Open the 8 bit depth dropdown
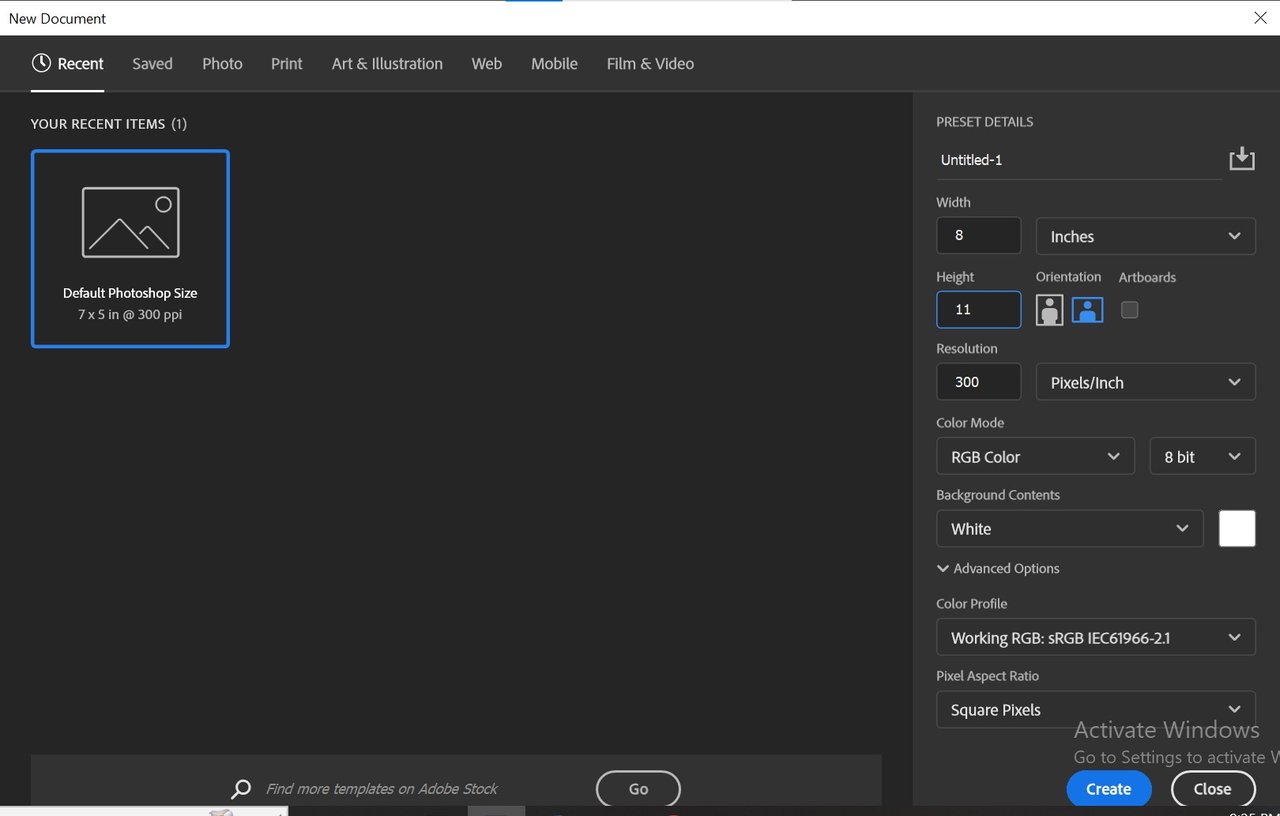The width and height of the screenshot is (1280, 816). pyautogui.click(x=1202, y=456)
